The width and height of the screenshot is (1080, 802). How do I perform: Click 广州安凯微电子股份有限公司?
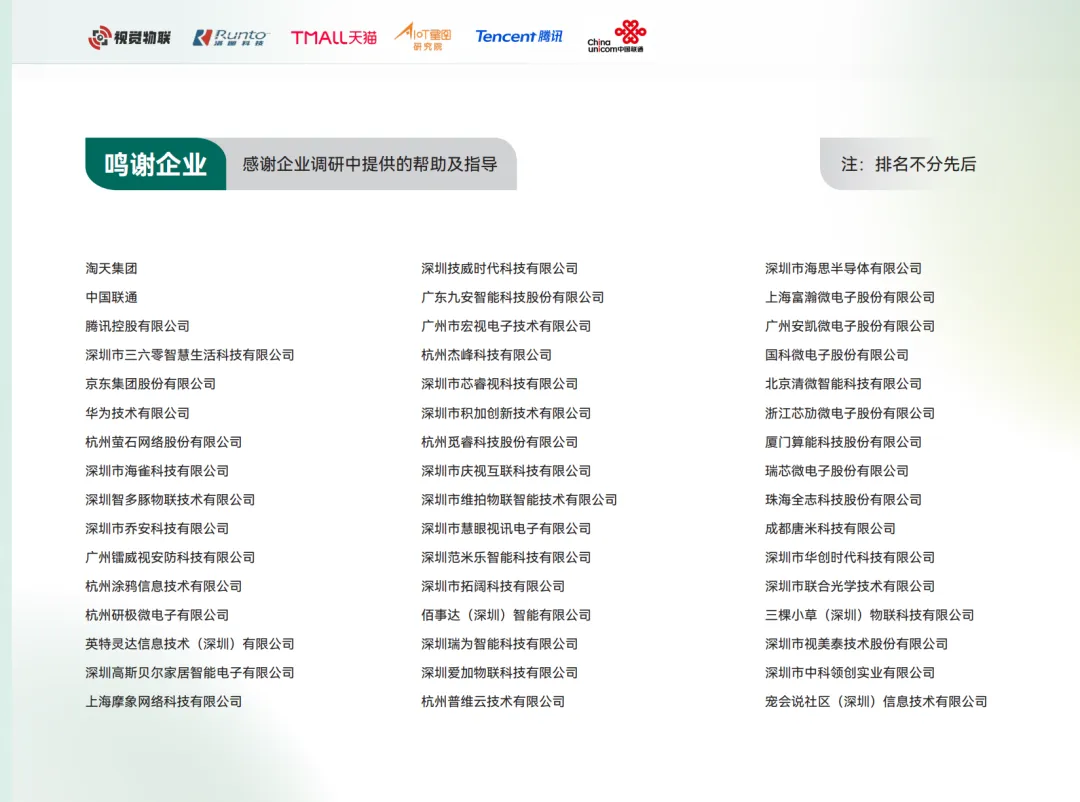850,326
